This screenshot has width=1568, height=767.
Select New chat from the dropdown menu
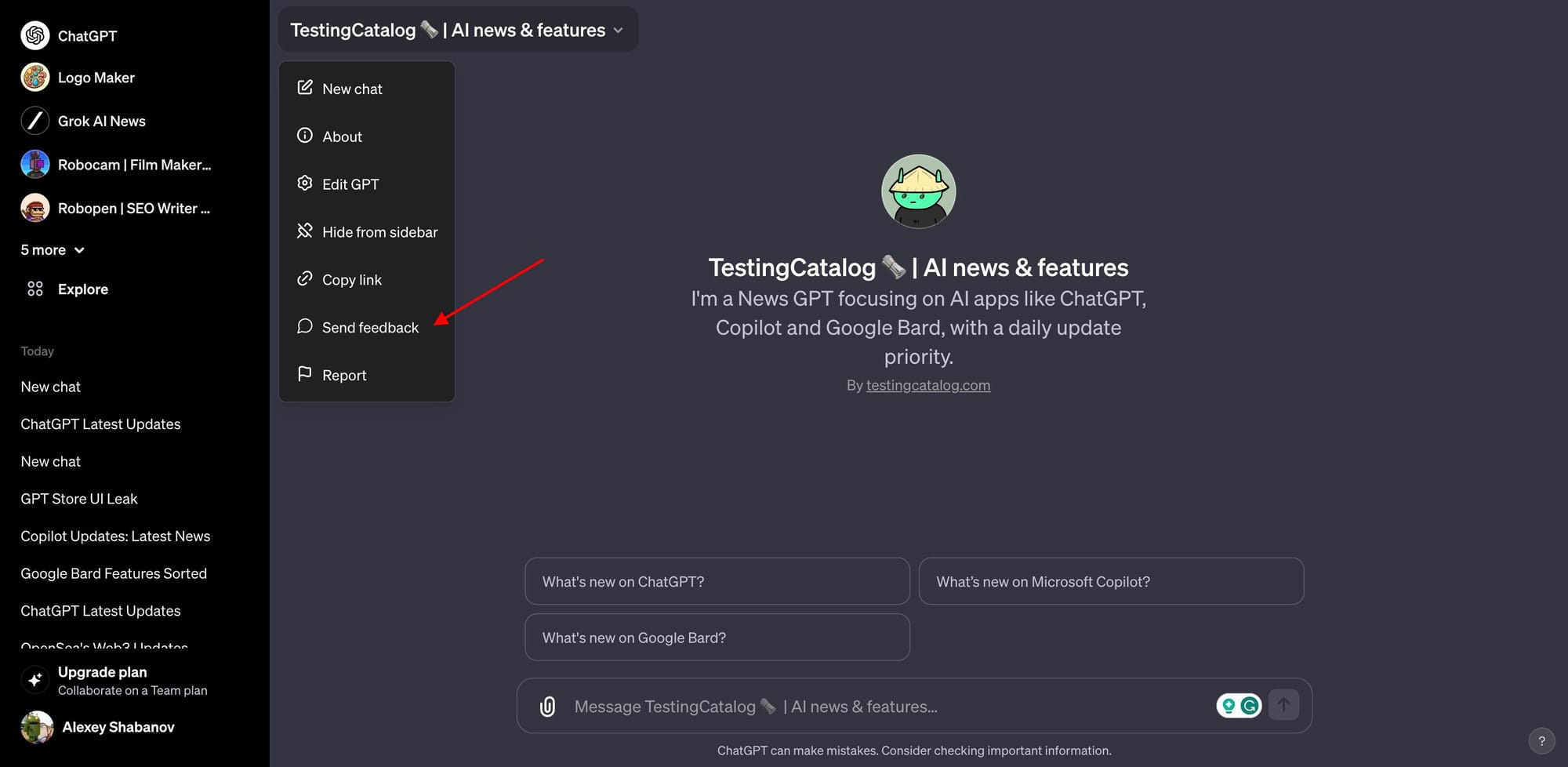coord(367,89)
